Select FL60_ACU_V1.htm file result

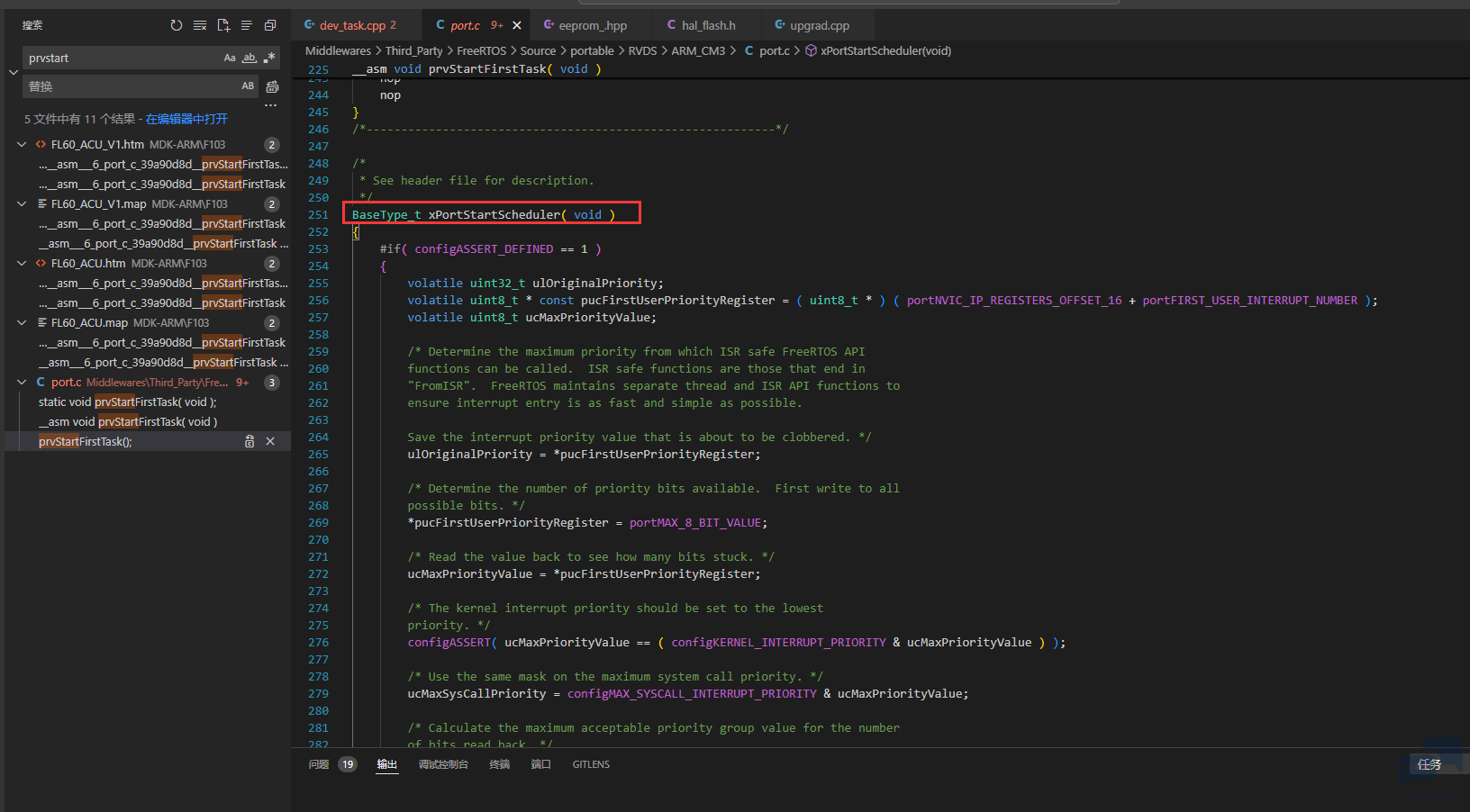click(x=148, y=144)
